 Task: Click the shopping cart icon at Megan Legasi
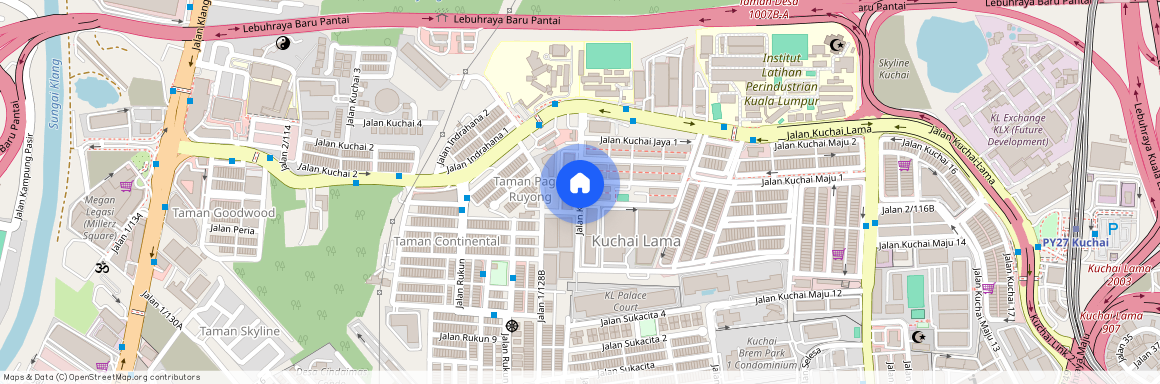(126, 186)
